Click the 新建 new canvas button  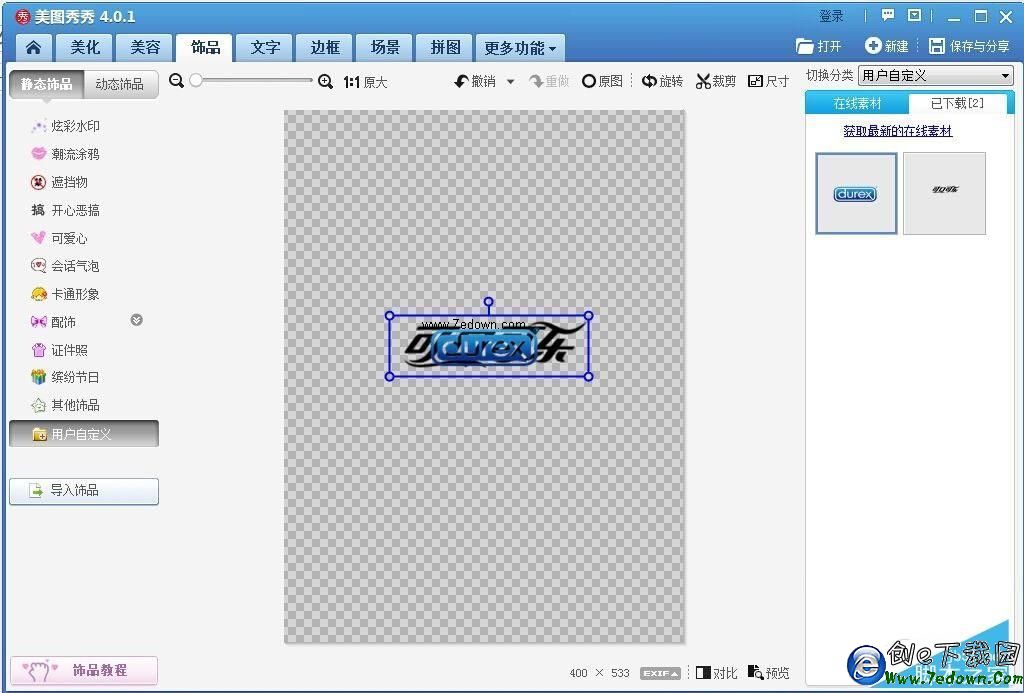pos(887,46)
